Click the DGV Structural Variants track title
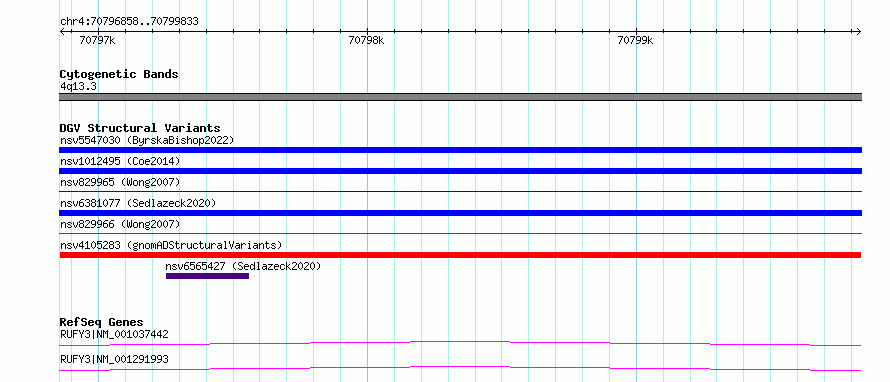Screen dimensions: 890x382 coord(140,128)
